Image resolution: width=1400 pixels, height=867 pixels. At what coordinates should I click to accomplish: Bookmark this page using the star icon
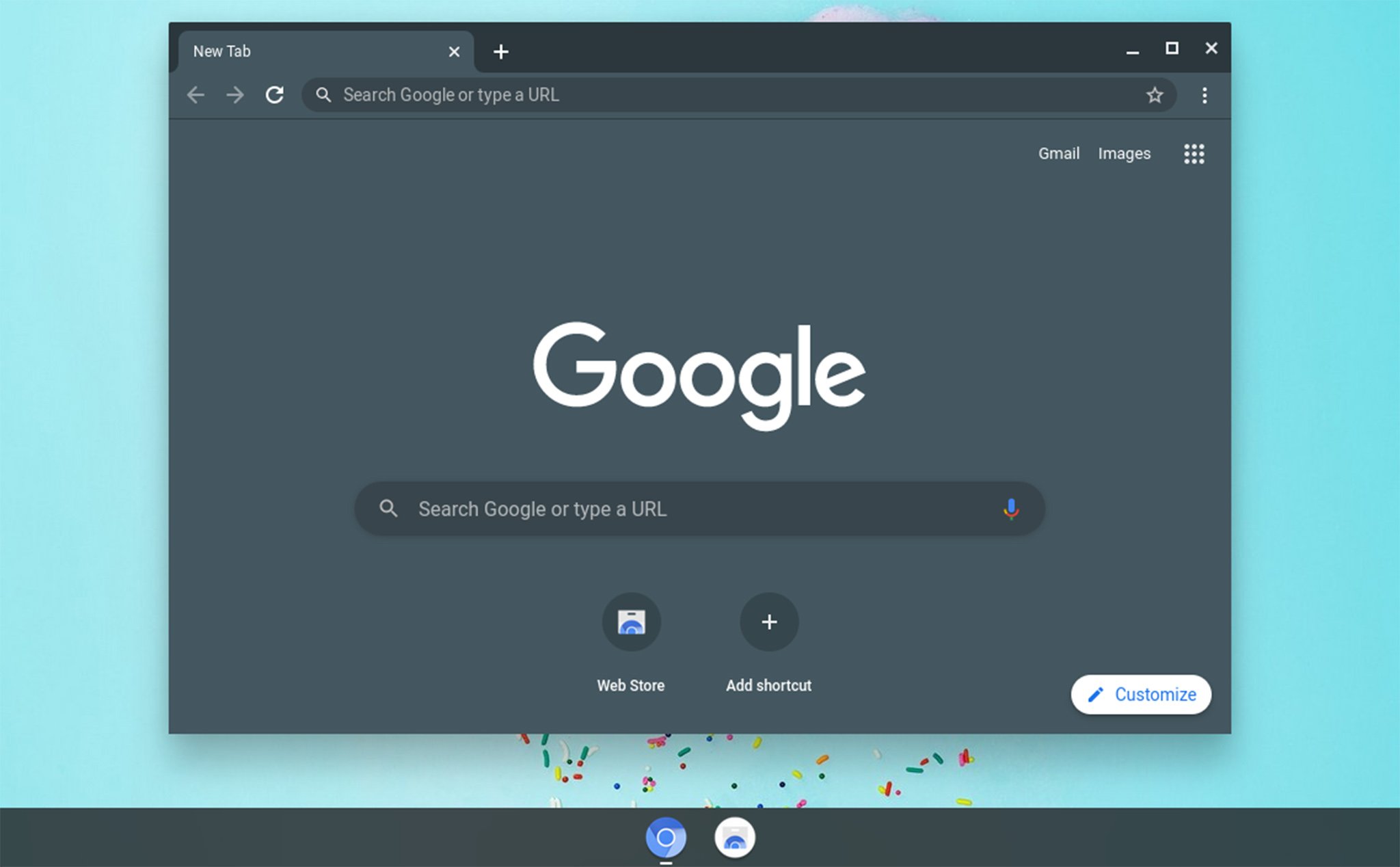pyautogui.click(x=1154, y=95)
